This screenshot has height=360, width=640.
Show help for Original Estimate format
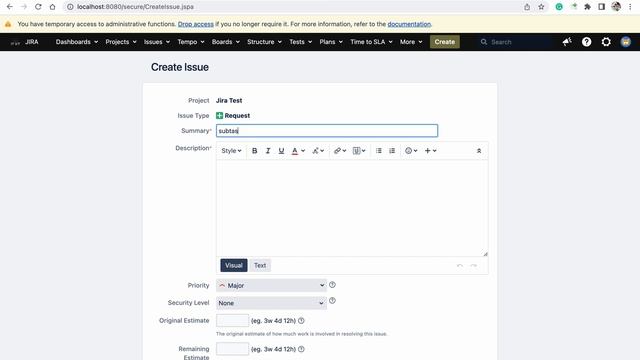(301, 321)
